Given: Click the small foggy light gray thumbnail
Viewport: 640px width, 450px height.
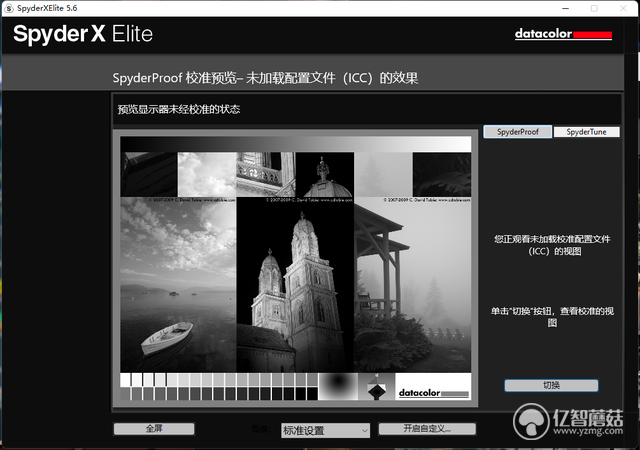Looking at the screenshot, I should [383, 174].
